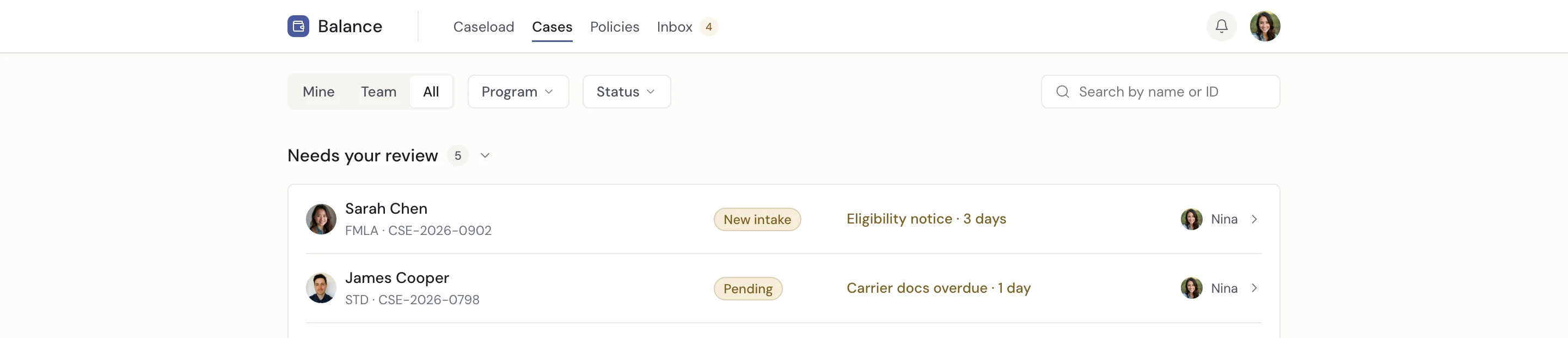Open the Policies tab
This screenshot has height=338, width=1568.
[614, 27]
